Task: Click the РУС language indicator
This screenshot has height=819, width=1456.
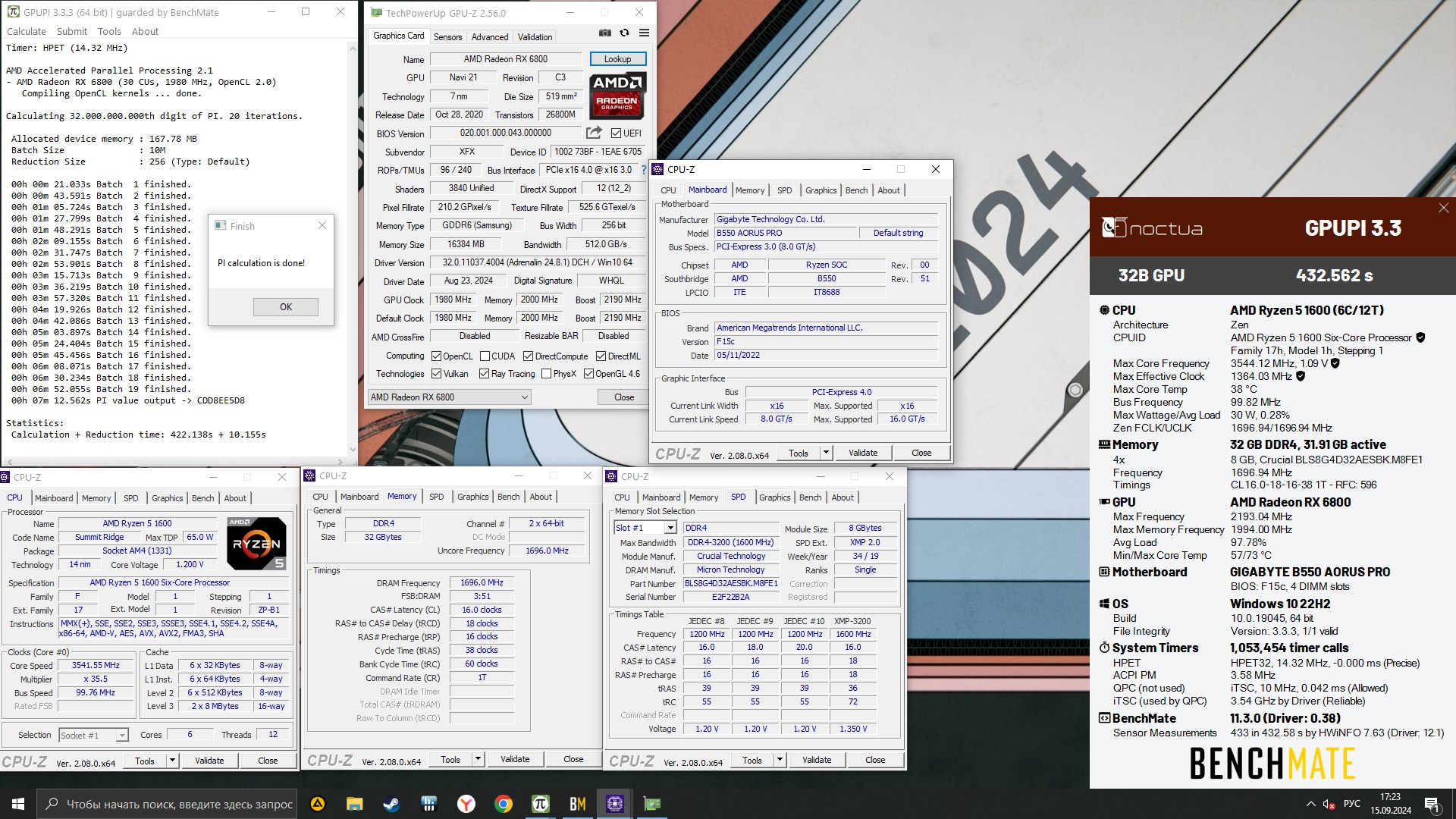Action: point(1351,804)
